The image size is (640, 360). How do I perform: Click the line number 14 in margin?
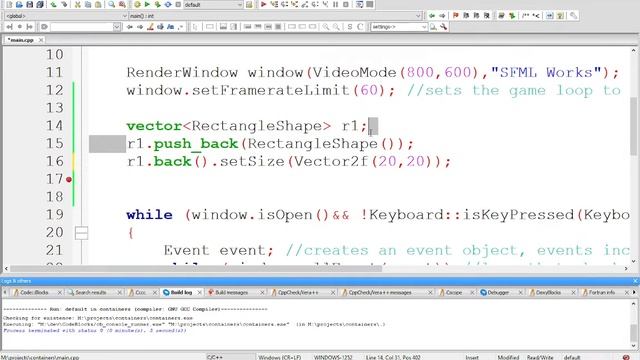point(54,126)
